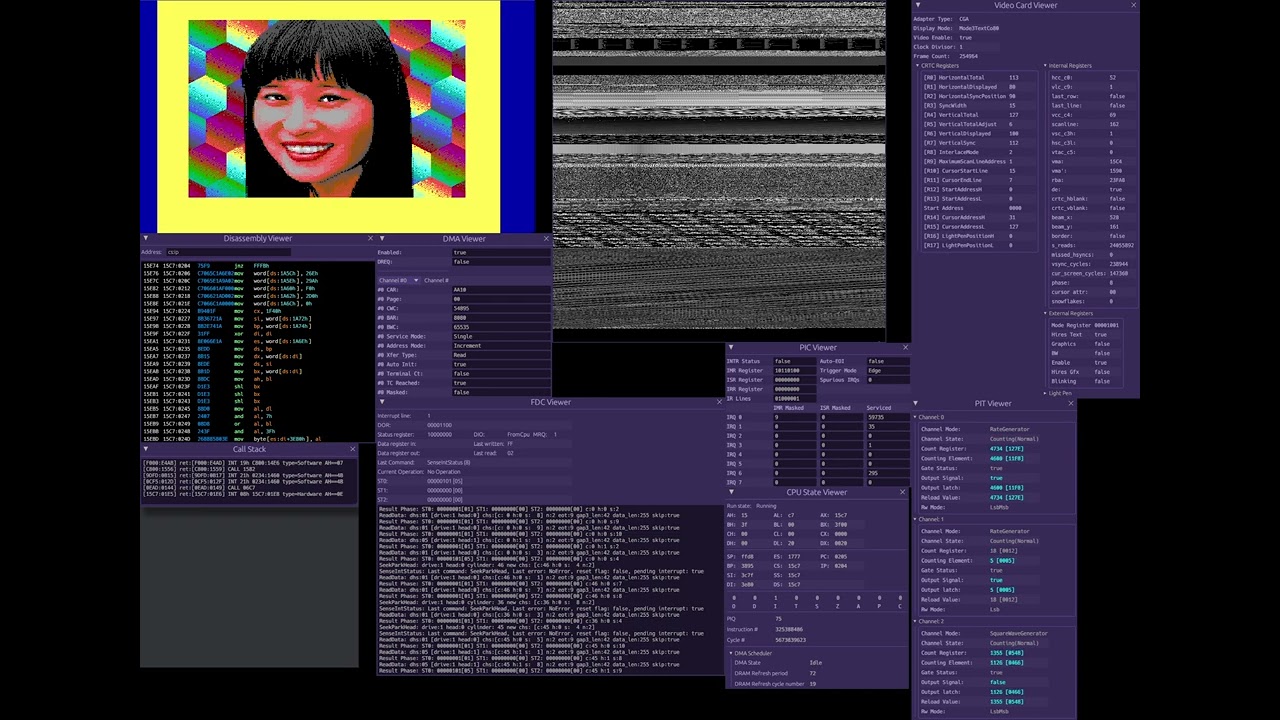
Task: Click the PIC INTR Status value
Action: coord(793,361)
